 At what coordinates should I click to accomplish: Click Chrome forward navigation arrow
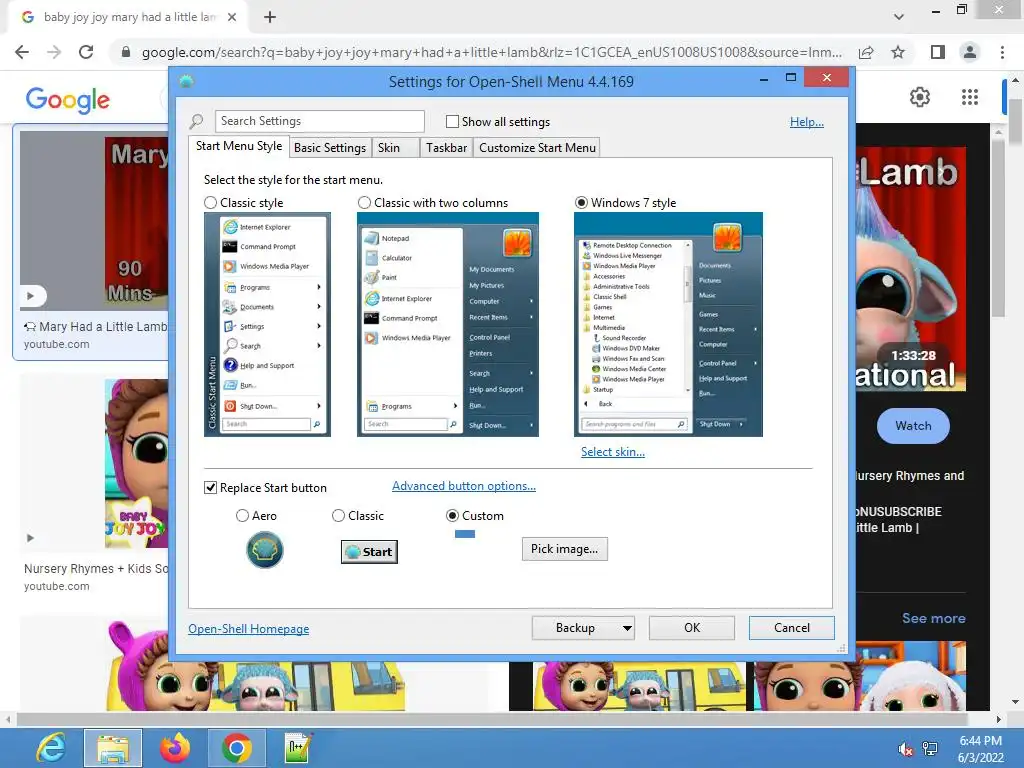54,52
